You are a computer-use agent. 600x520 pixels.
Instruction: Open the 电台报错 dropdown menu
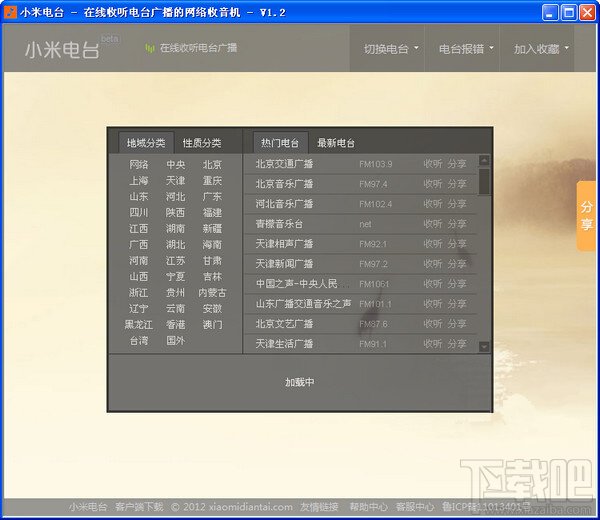(x=466, y=49)
